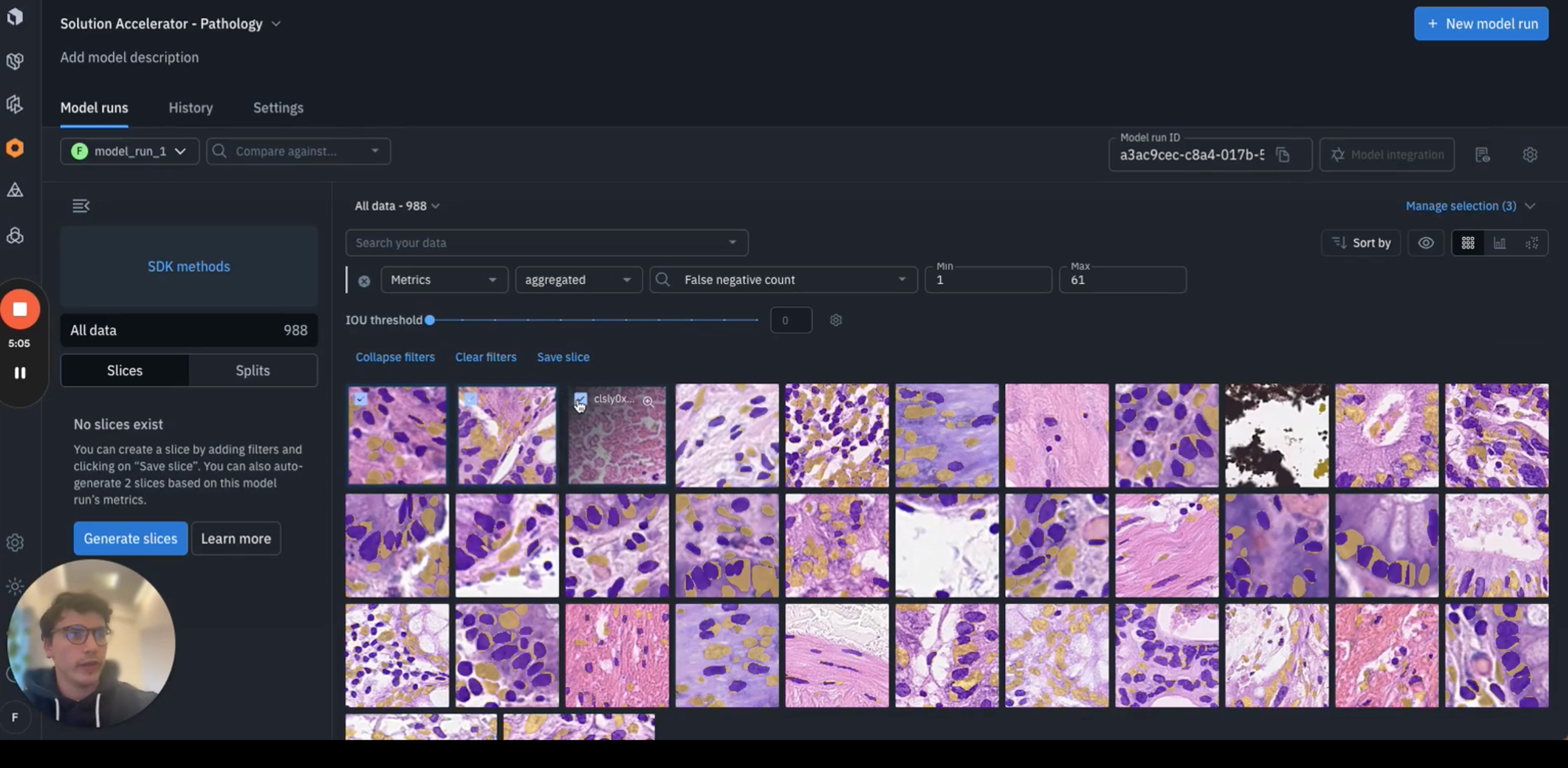Select the Splits tab
1568x768 pixels.
pyautogui.click(x=252, y=370)
